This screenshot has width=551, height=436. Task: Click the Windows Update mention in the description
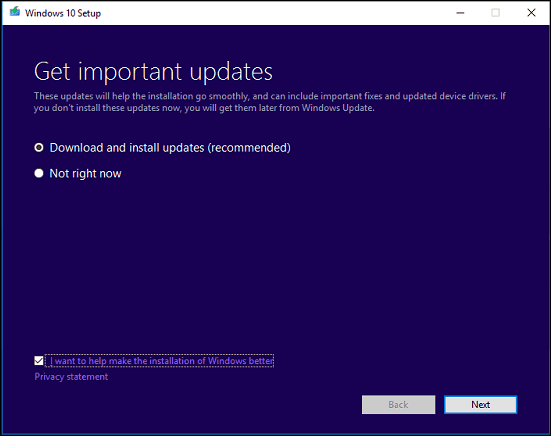[x=337, y=108]
